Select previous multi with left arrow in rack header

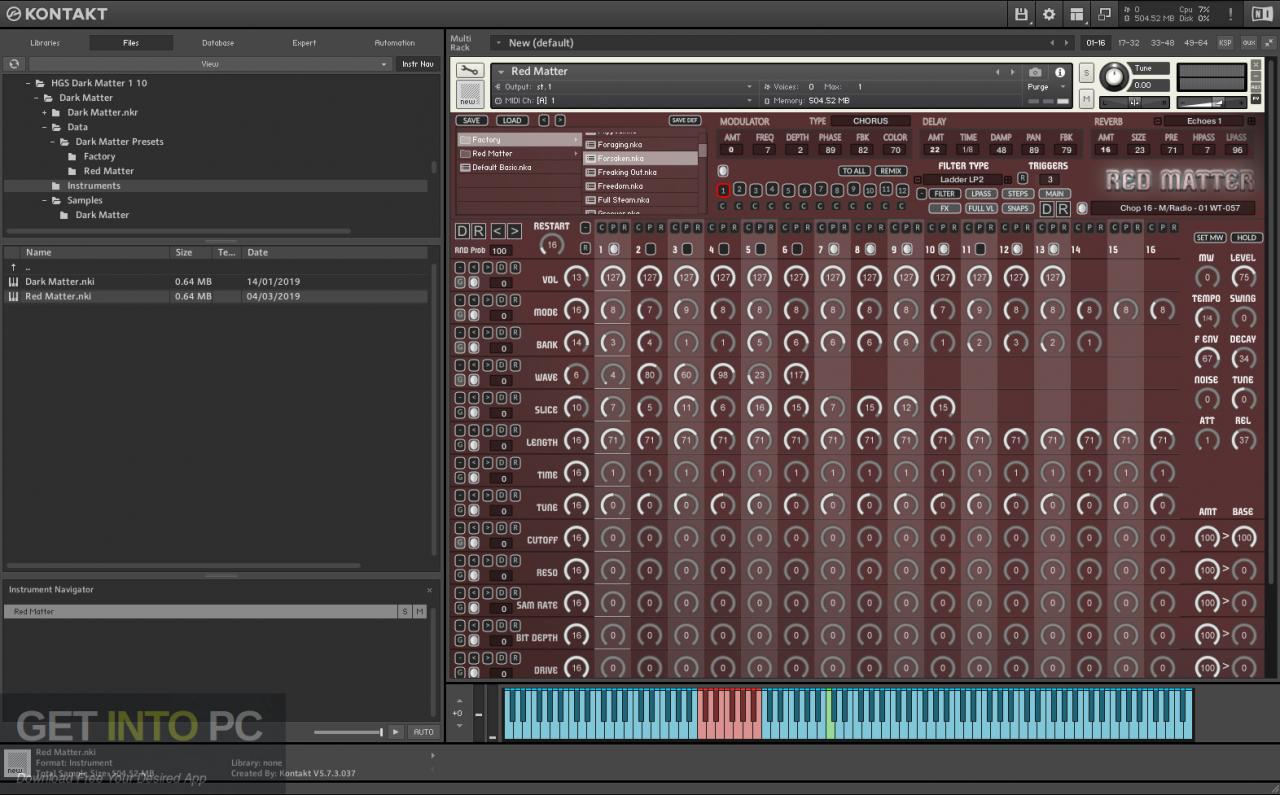[x=1051, y=43]
